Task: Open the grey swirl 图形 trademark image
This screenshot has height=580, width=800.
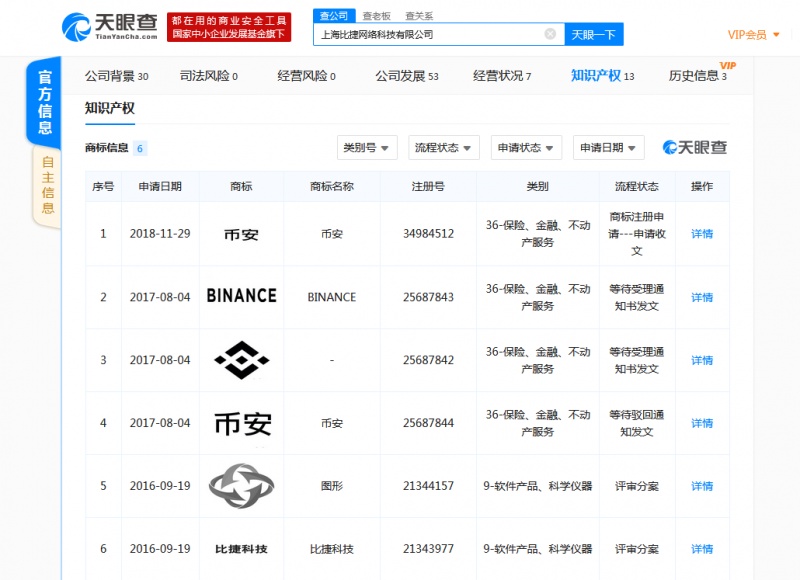Action: point(241,486)
